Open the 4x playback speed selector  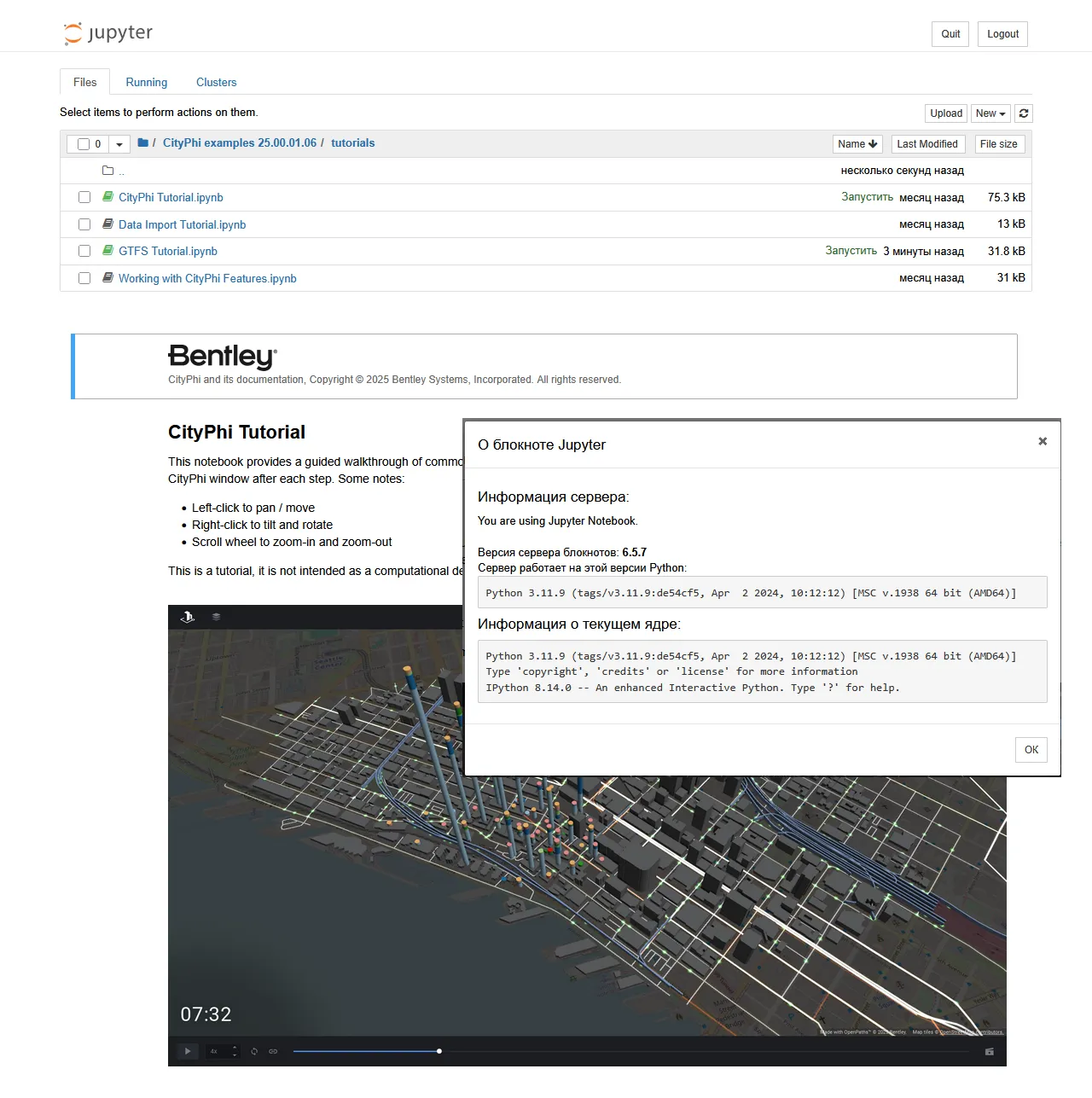point(224,1051)
